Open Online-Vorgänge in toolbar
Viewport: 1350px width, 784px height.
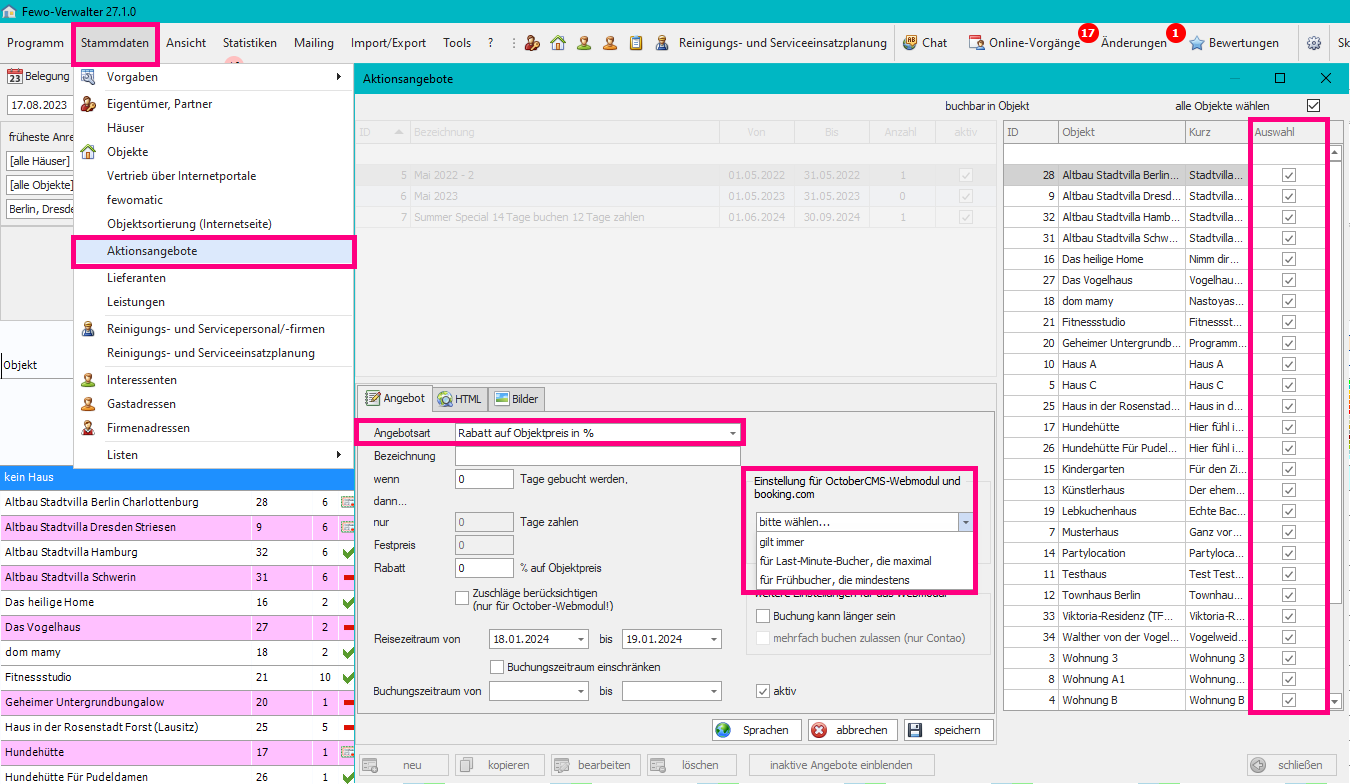click(x=1026, y=43)
